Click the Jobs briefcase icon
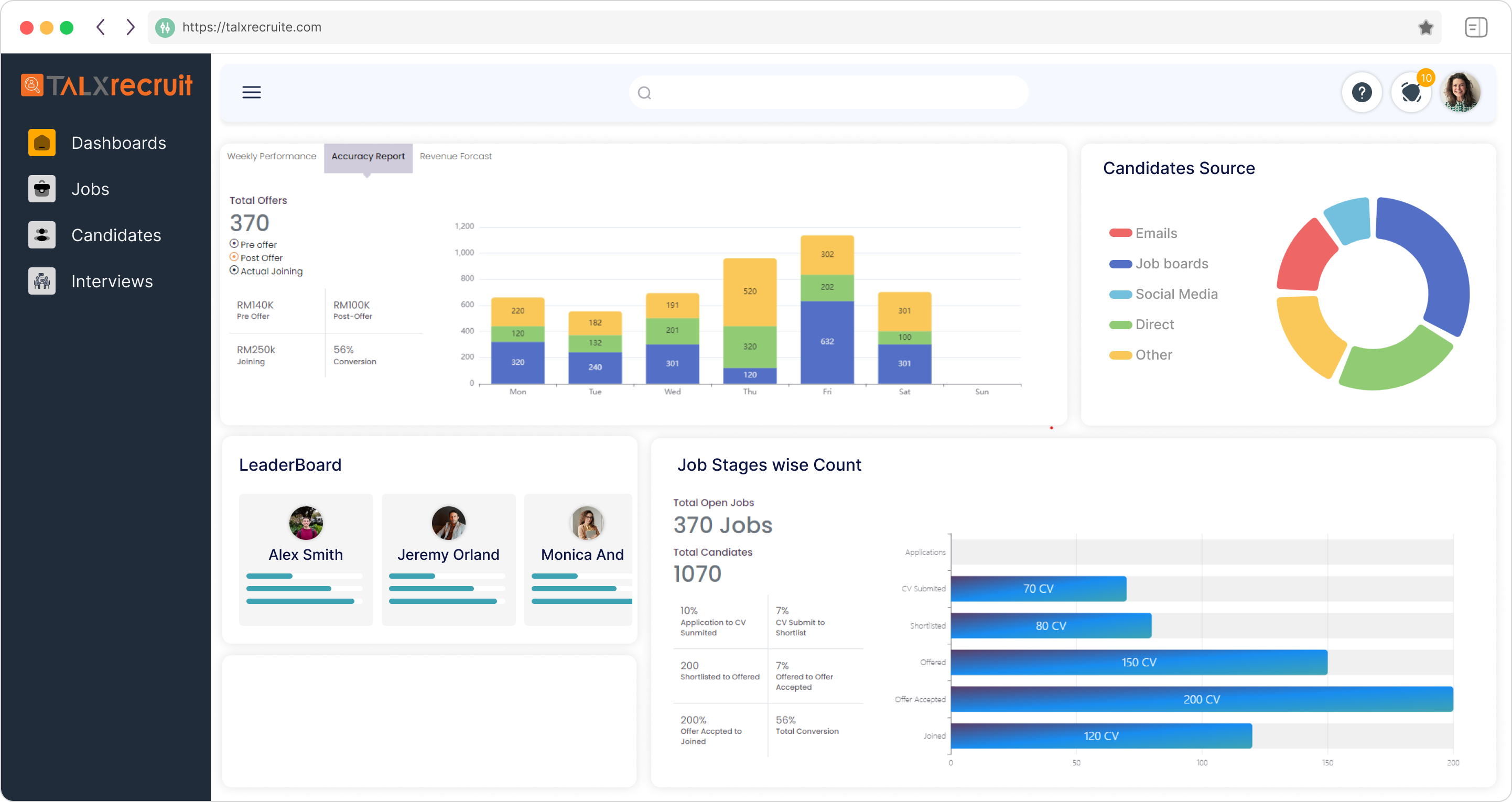 point(41,189)
